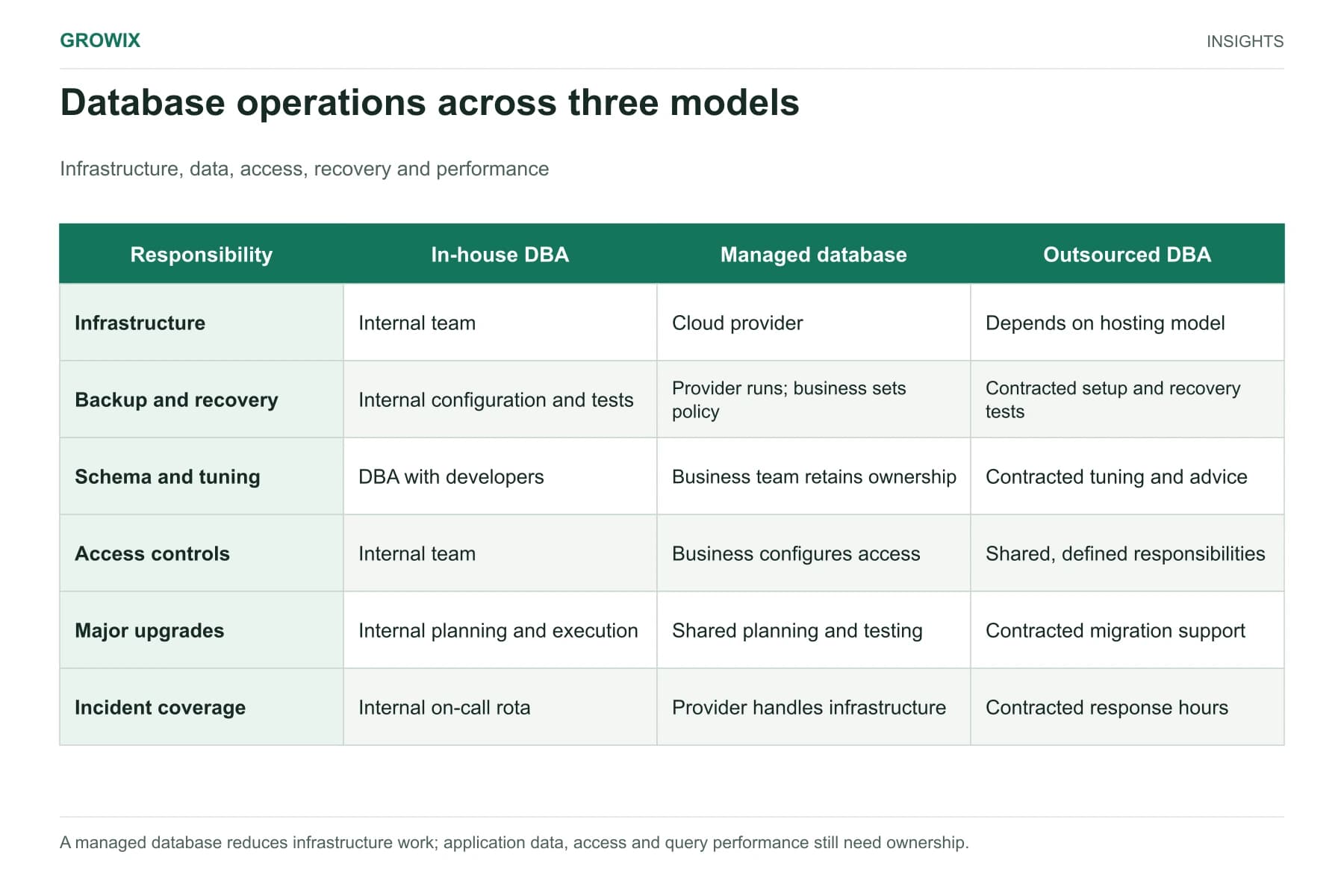
Task: Click the GROWIX brand name
Action: (x=100, y=40)
